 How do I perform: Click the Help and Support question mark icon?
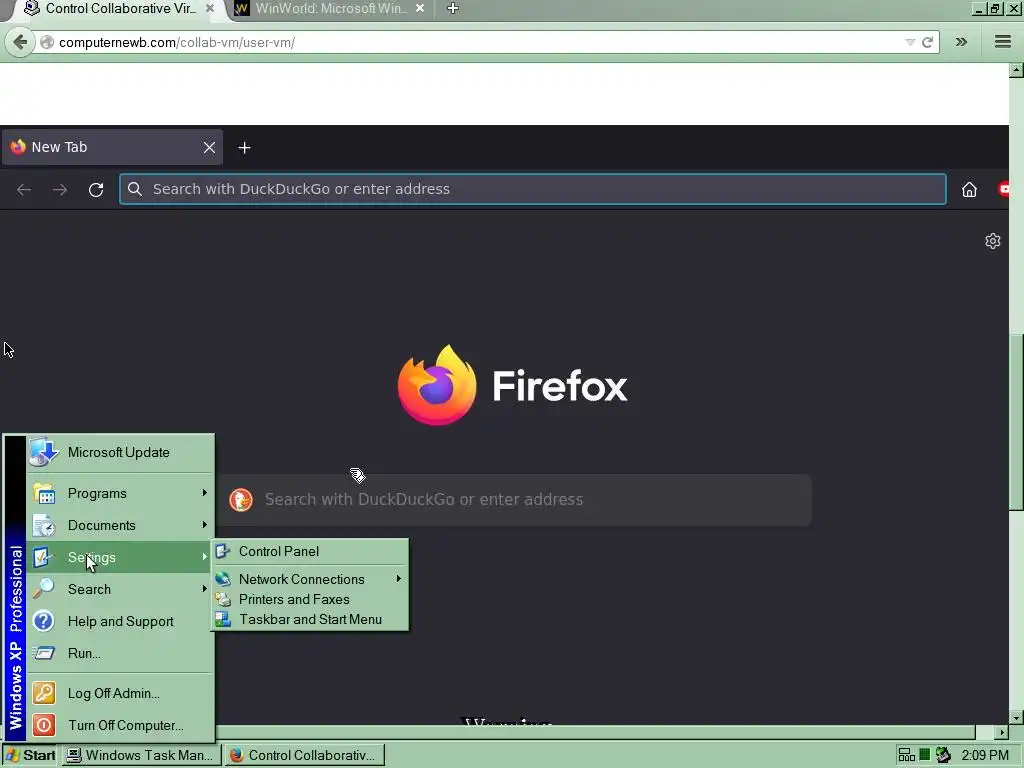pyautogui.click(x=44, y=621)
